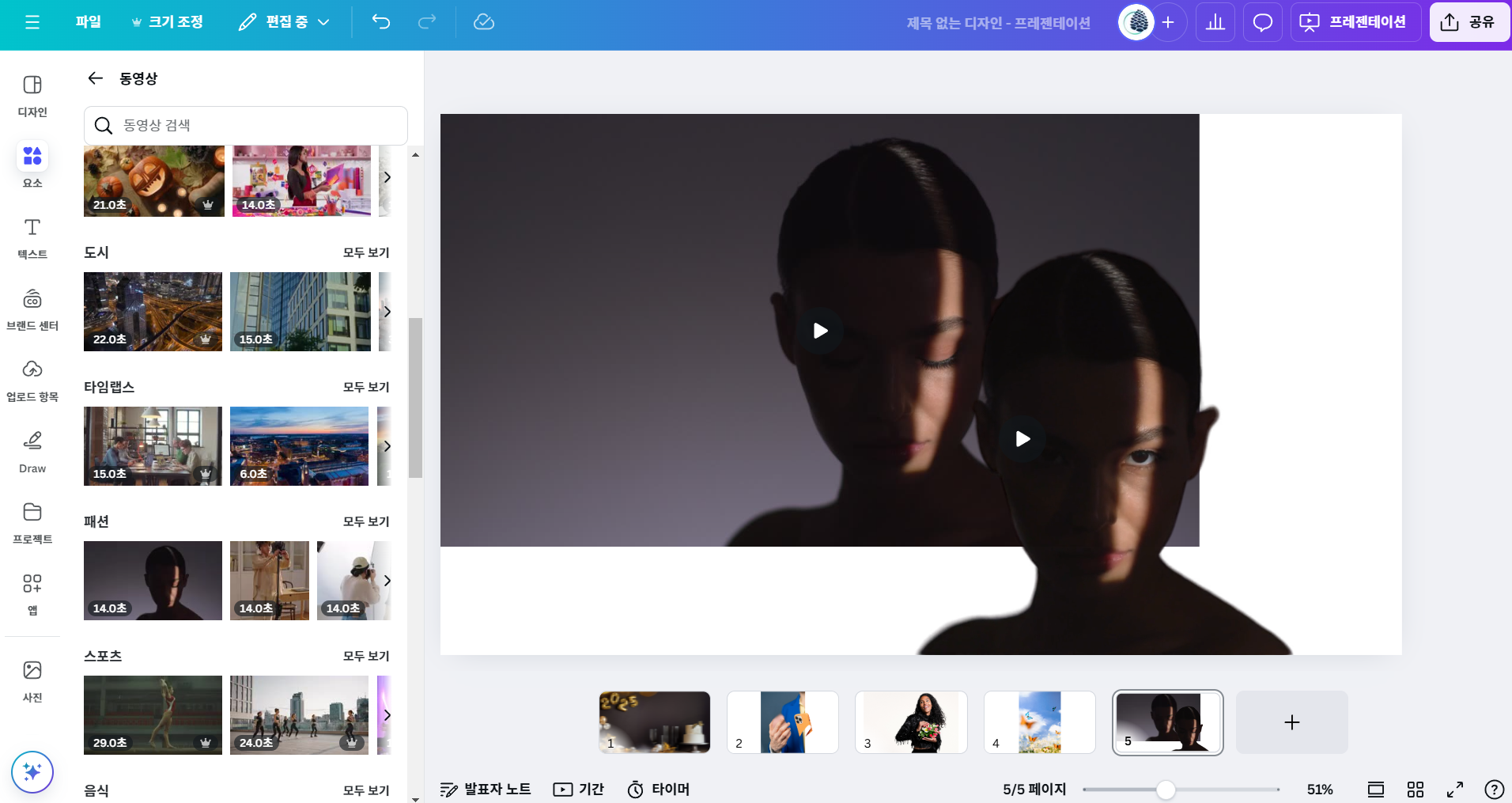The height and width of the screenshot is (803, 1512).
Task: Go back from the 동영상 panel
Action: point(96,78)
